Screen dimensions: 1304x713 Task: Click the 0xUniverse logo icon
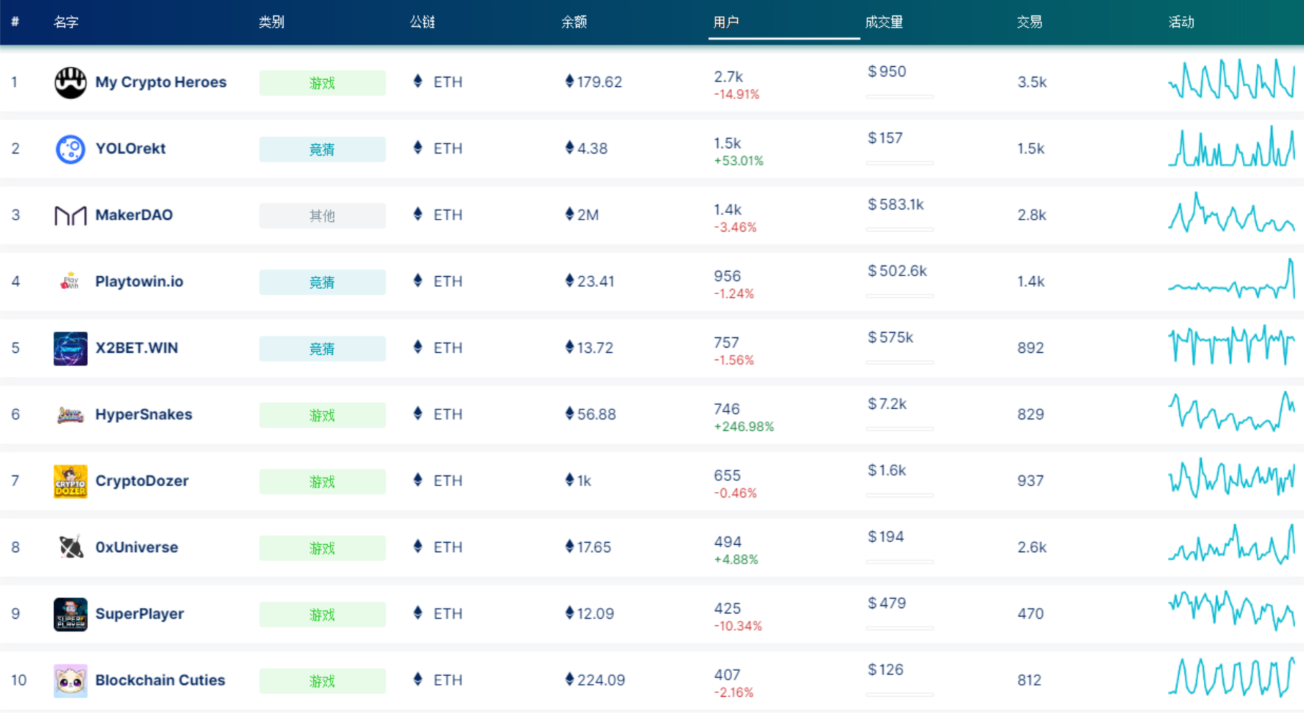(70, 548)
